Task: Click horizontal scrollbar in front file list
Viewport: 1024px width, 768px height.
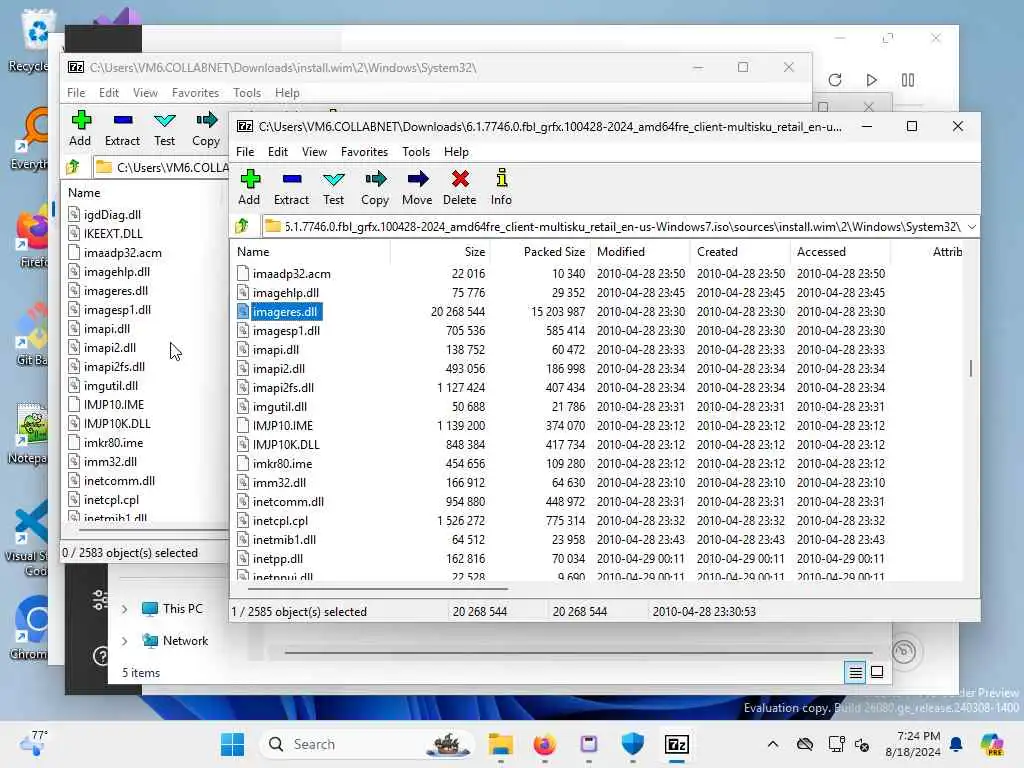Action: point(377,588)
